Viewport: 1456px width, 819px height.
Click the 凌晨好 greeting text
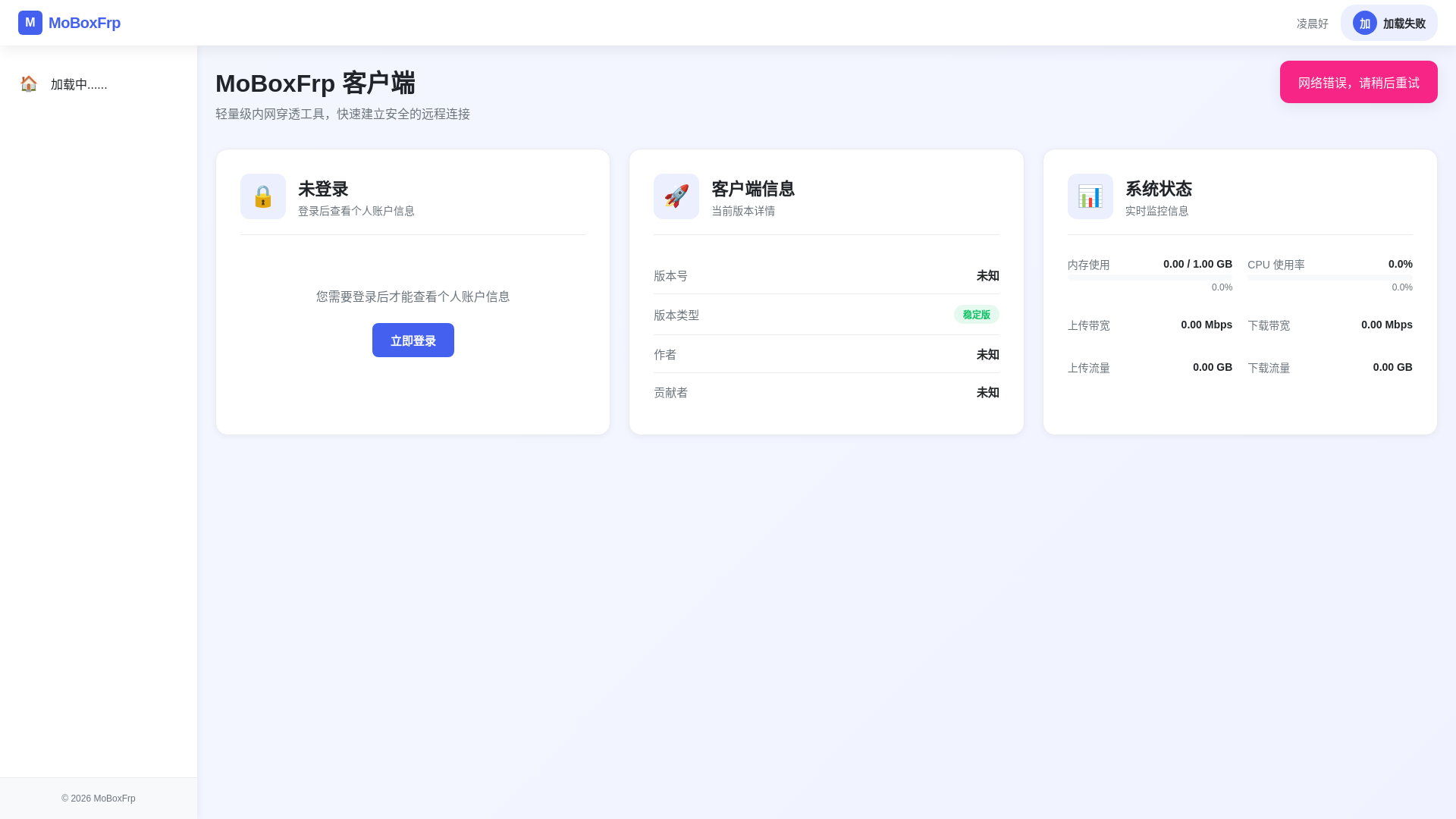click(1313, 24)
